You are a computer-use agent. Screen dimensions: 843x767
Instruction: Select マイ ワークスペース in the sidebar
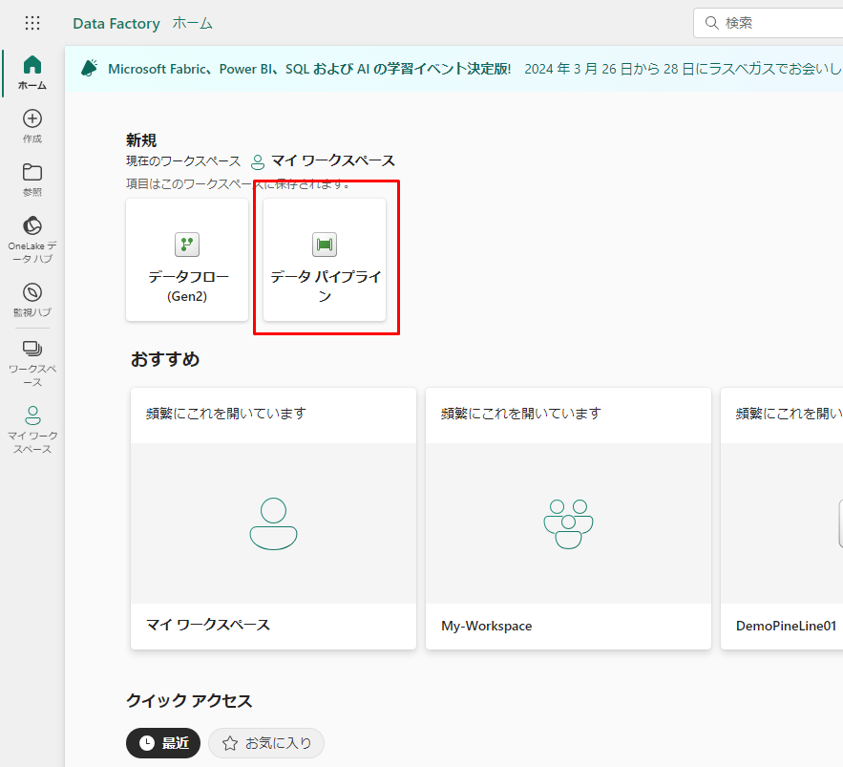(32, 429)
